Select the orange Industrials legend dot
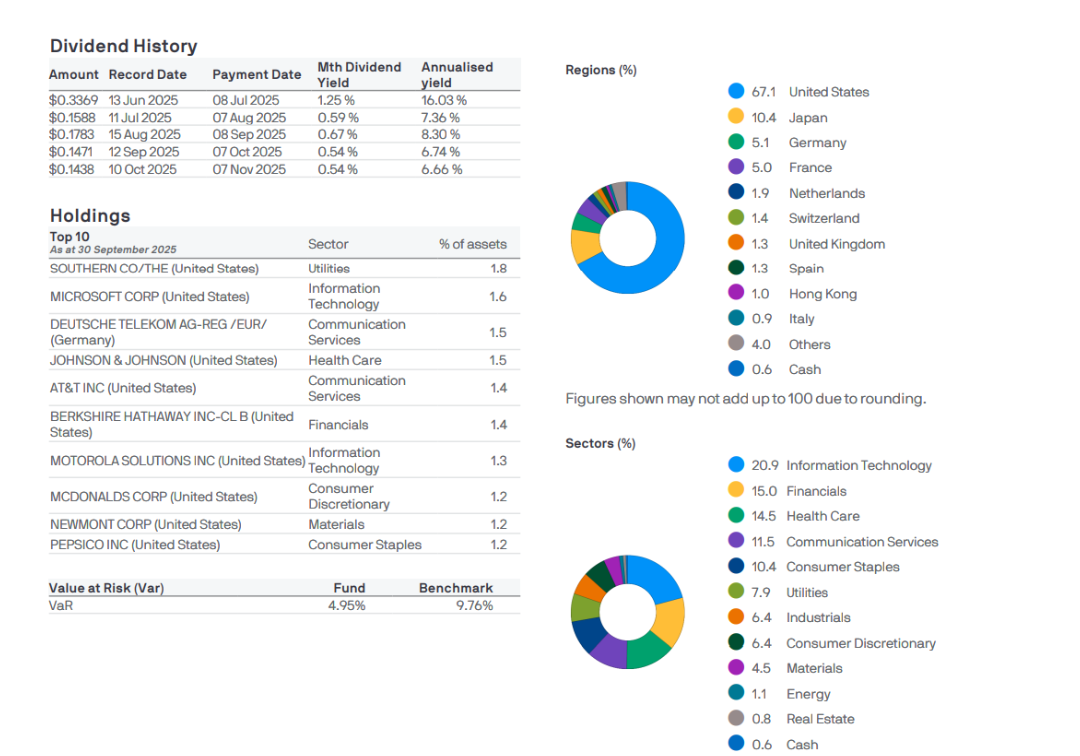Image resolution: width=1080 pixels, height=756 pixels. pos(737,618)
